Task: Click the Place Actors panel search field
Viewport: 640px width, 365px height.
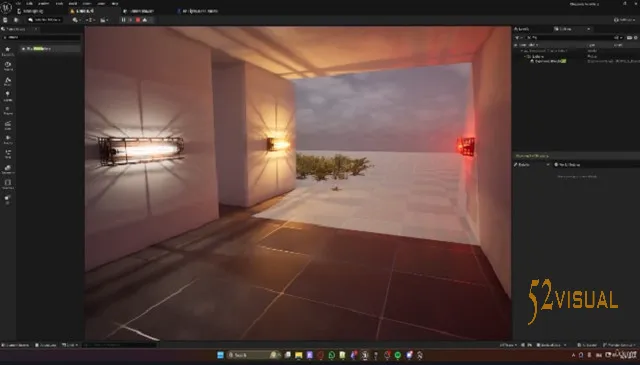Action: [41, 37]
